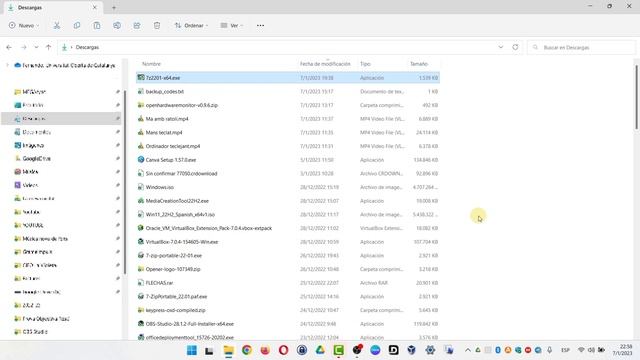Select openhardwaremonitor-v0.9.6.zip file

pyautogui.click(x=288, y=105)
